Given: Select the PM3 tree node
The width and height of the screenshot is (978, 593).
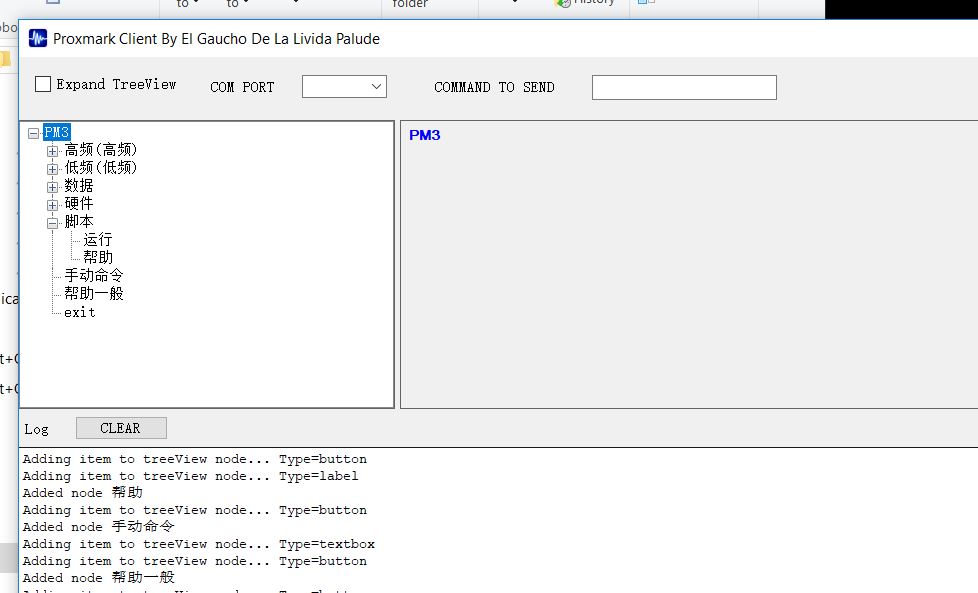Looking at the screenshot, I should pos(57,132).
